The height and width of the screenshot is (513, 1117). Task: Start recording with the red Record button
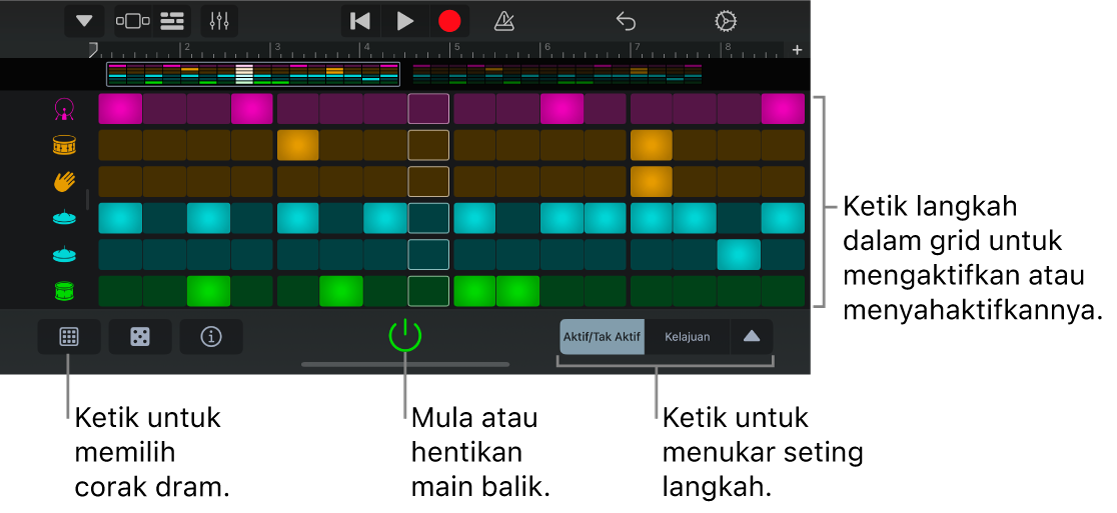450,21
